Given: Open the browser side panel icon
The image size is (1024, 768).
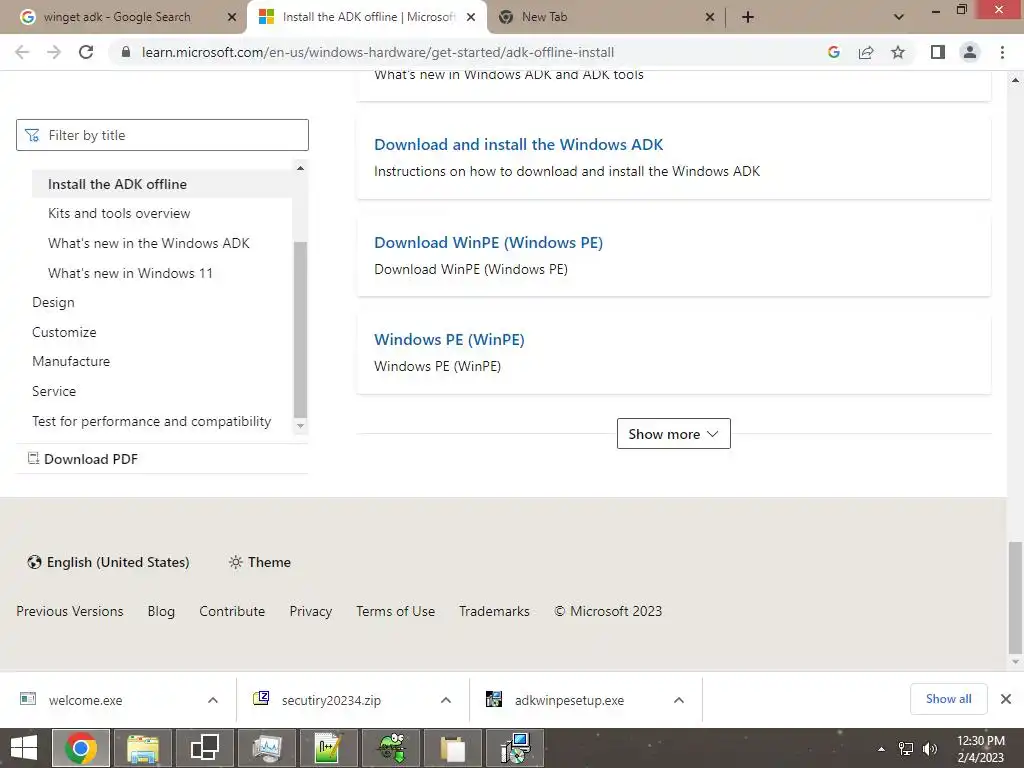Looking at the screenshot, I should tap(938, 52).
